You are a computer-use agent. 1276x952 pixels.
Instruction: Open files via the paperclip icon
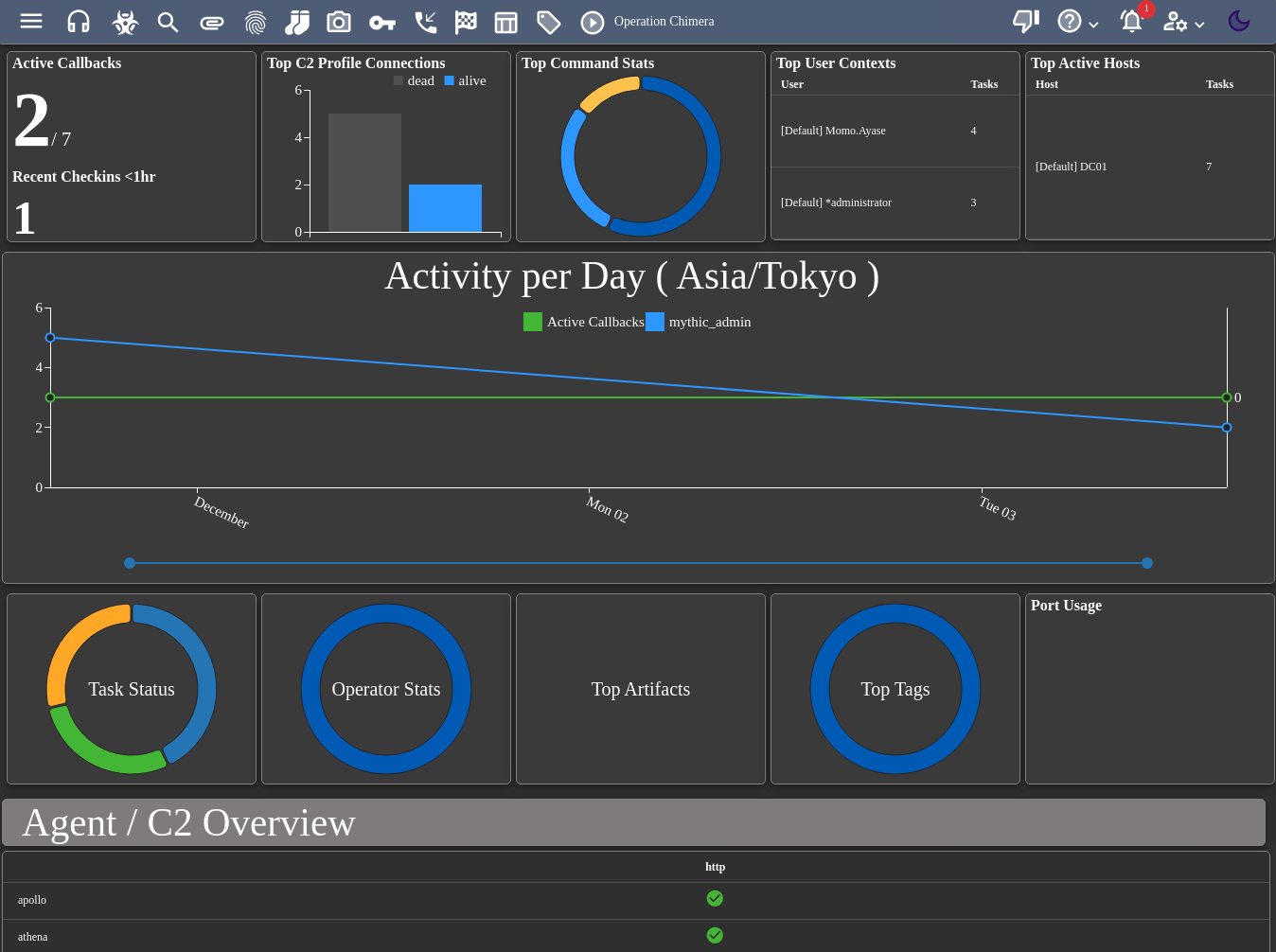(212, 22)
